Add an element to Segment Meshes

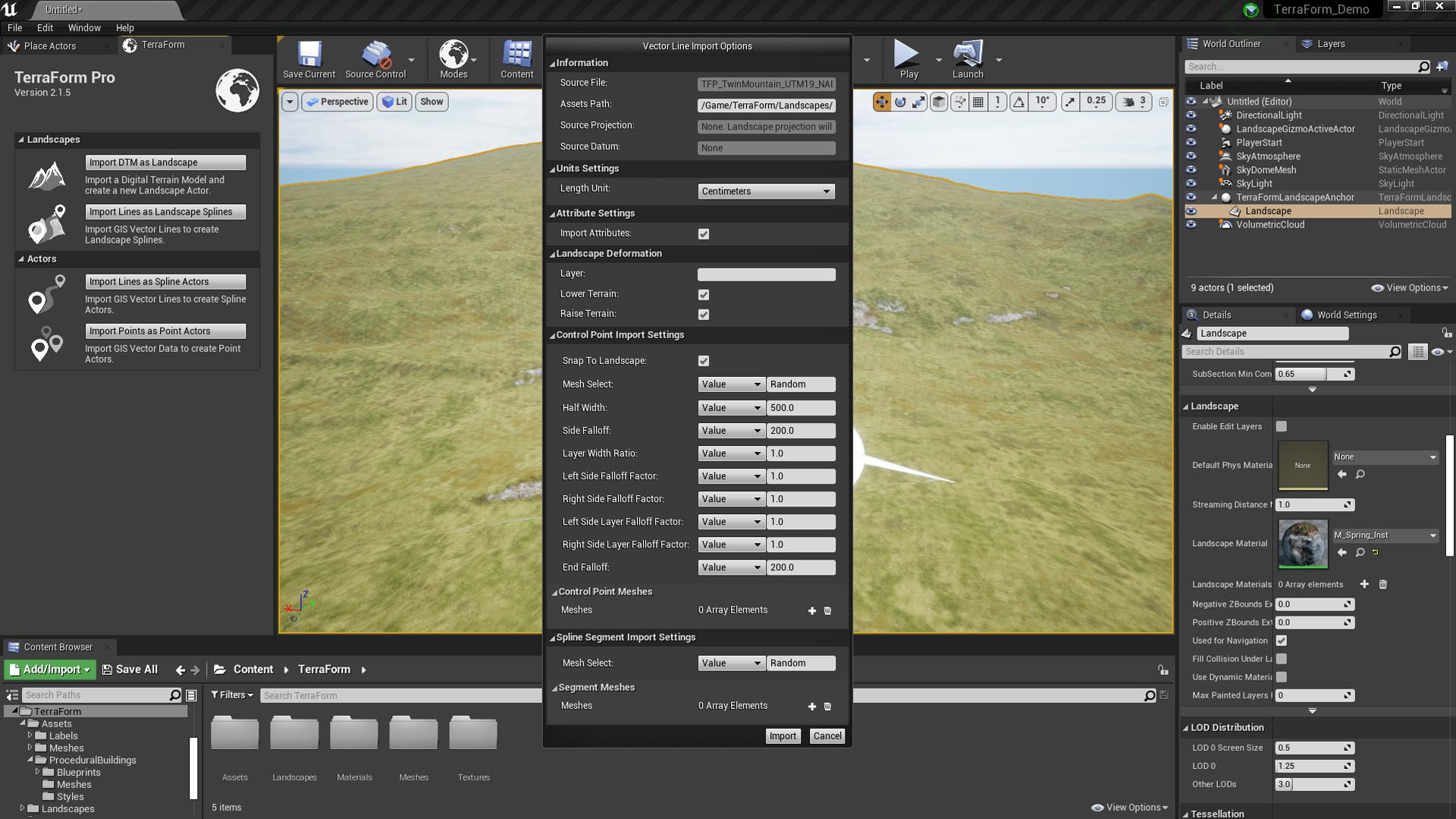(812, 706)
